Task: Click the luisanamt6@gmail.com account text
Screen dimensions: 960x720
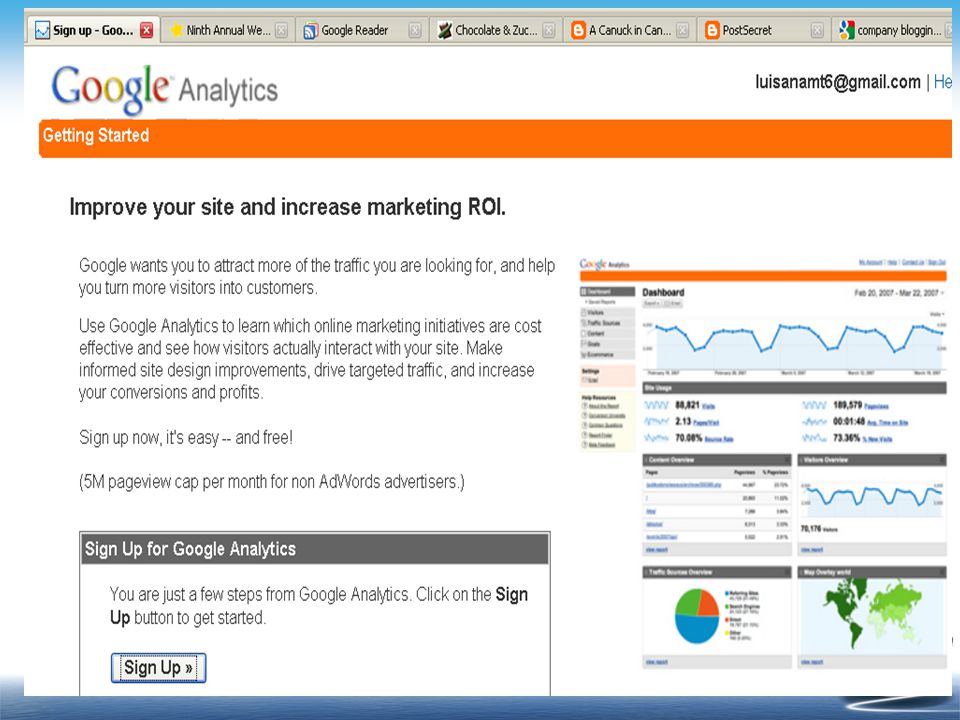Action: click(838, 82)
